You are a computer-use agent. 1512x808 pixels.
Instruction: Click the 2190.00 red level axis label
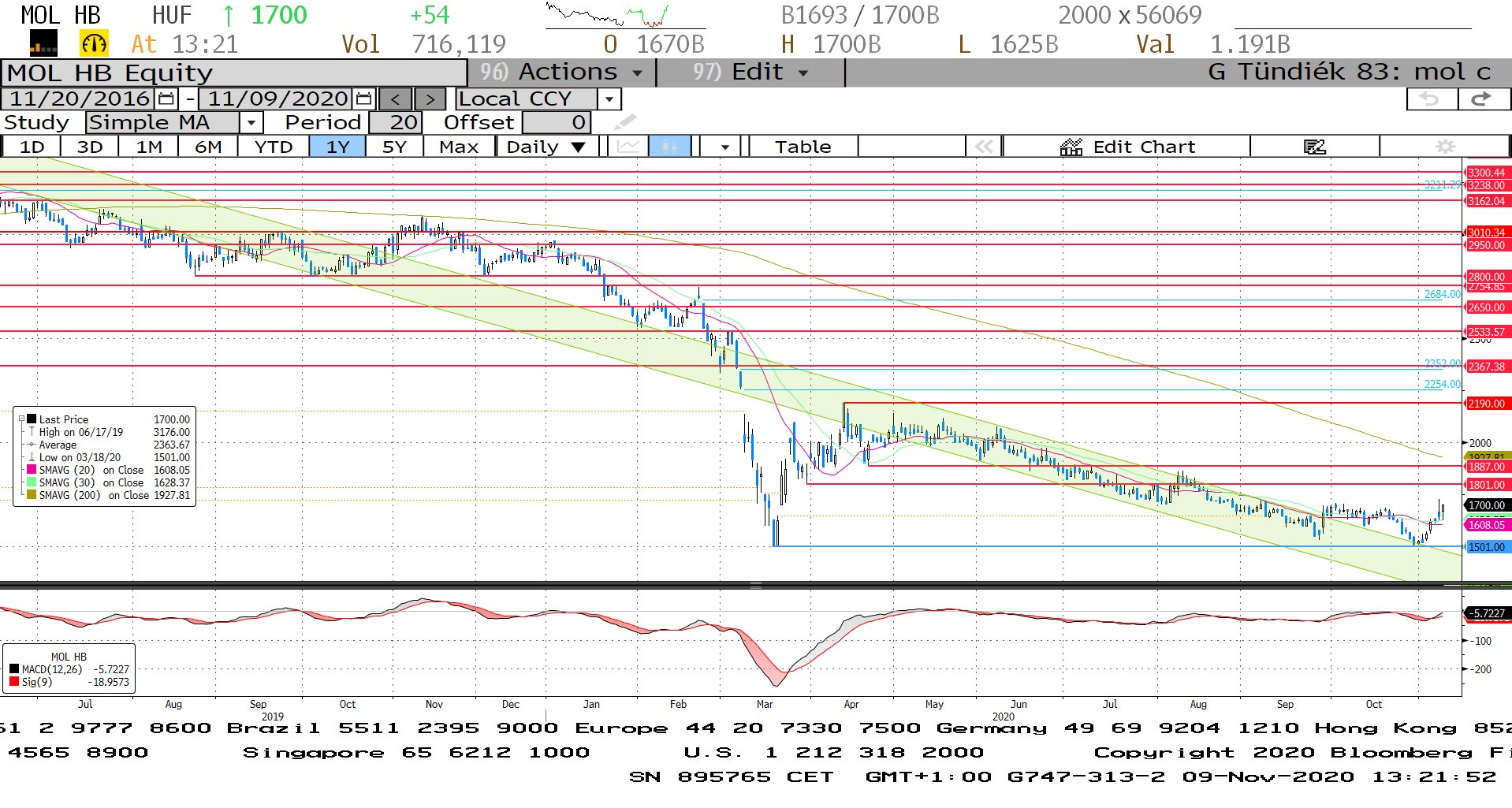[x=1487, y=404]
